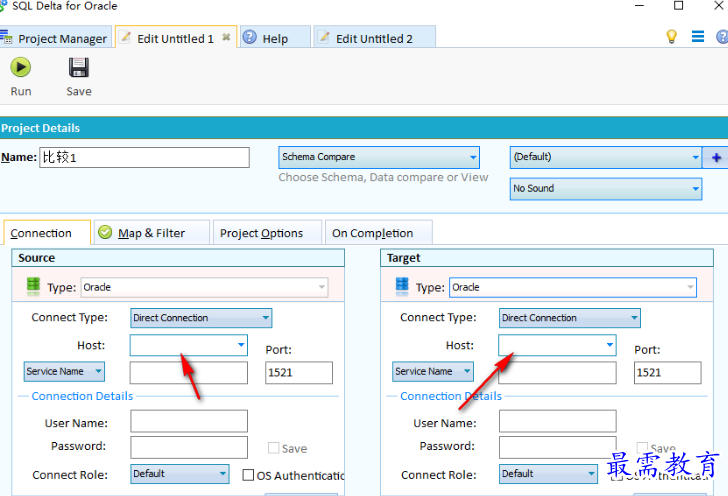Open the On Completion tab
This screenshot has height=496, width=728.
click(379, 233)
